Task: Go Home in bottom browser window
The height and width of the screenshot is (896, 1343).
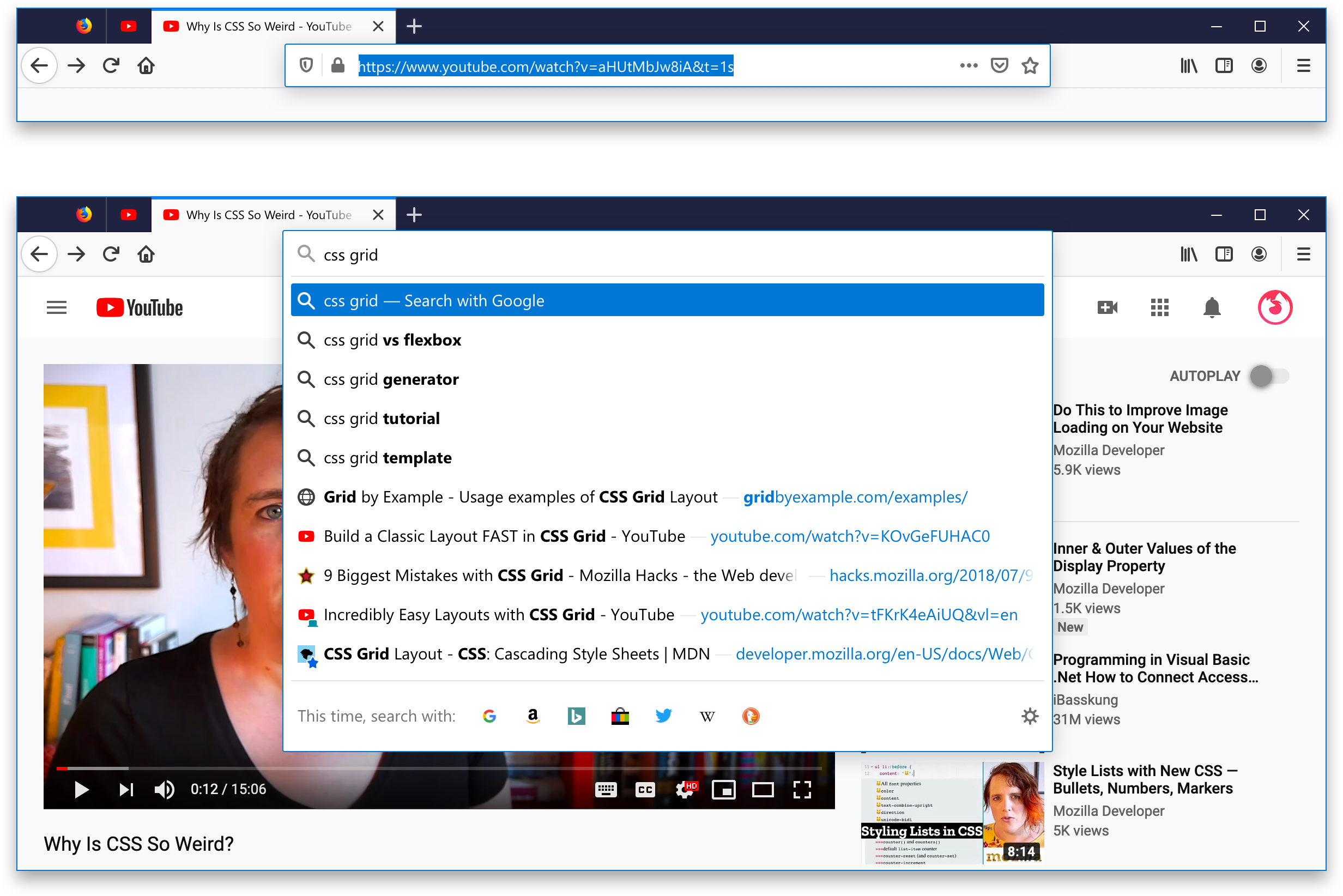Action: click(x=146, y=255)
